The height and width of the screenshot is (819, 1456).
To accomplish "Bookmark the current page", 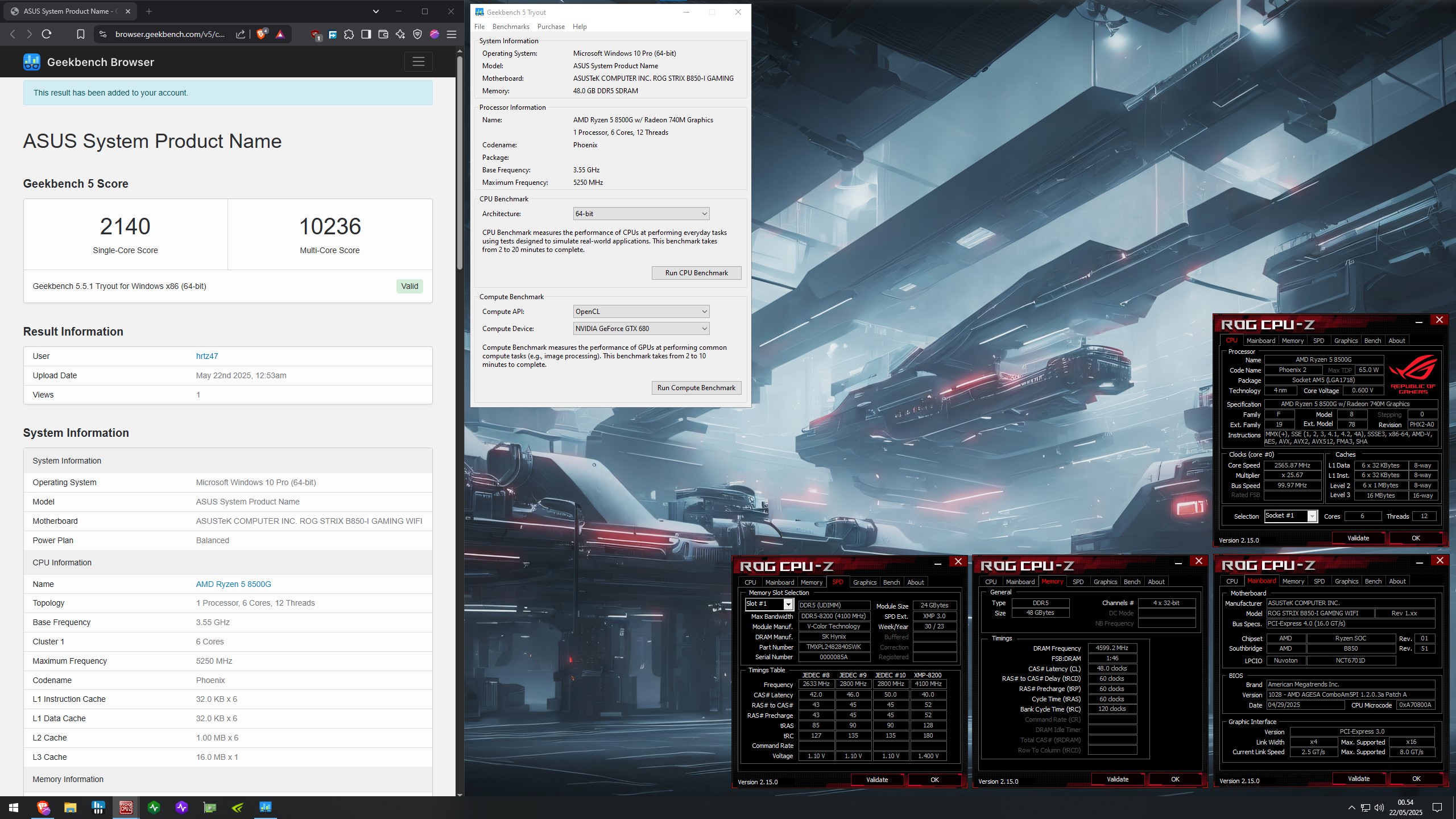I will click(81, 34).
